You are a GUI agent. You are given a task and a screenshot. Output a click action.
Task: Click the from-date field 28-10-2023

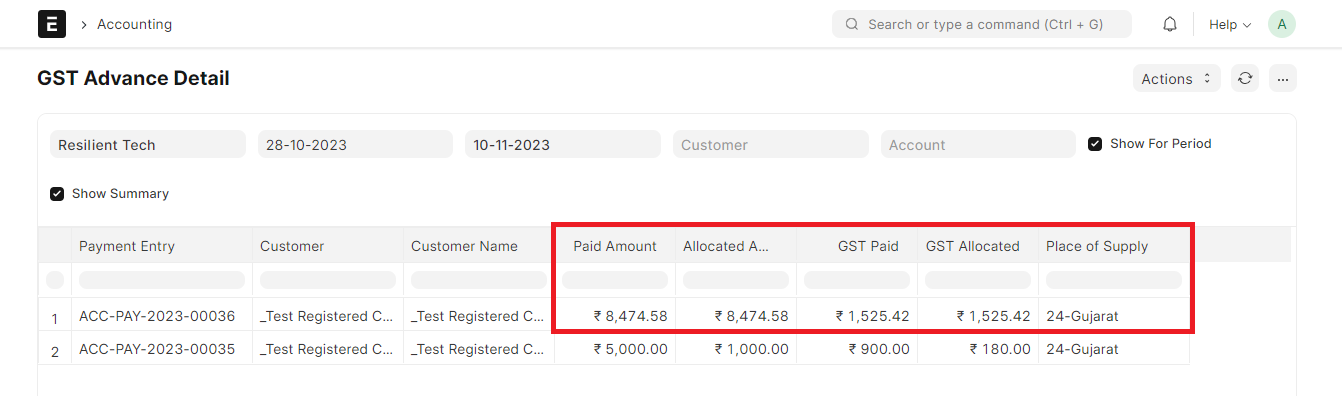pyautogui.click(x=355, y=144)
